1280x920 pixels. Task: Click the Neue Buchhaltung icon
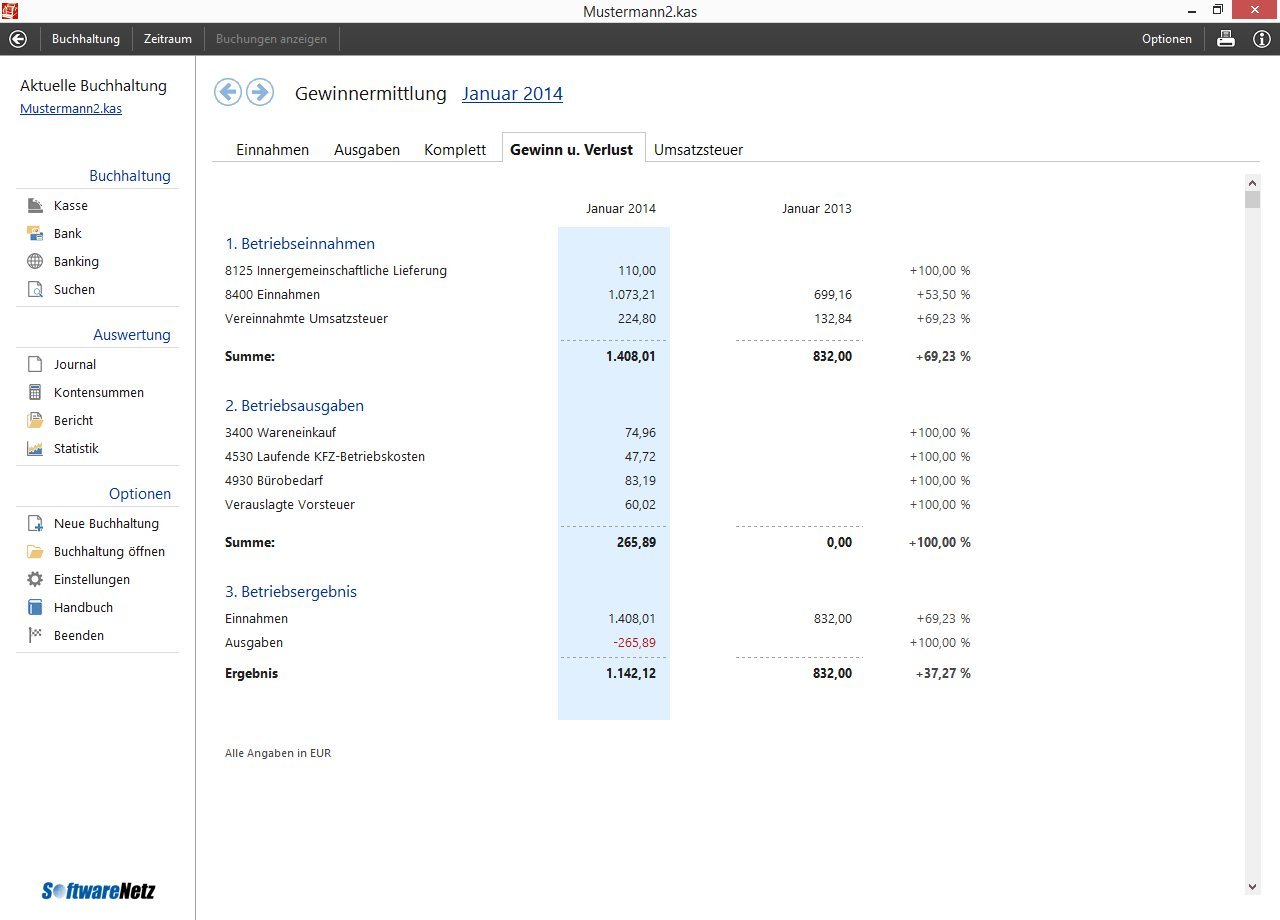point(35,523)
